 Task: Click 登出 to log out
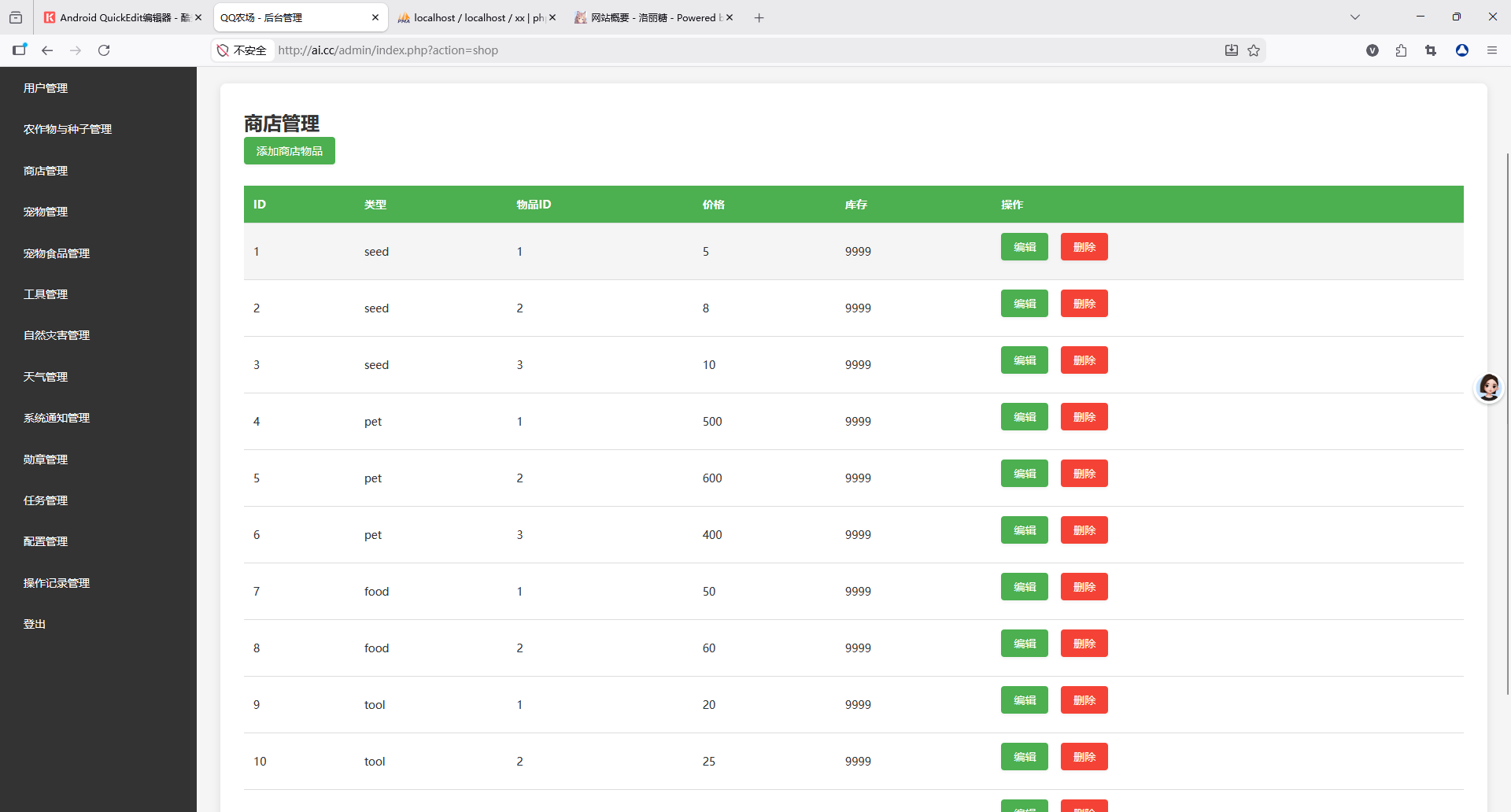[35, 624]
